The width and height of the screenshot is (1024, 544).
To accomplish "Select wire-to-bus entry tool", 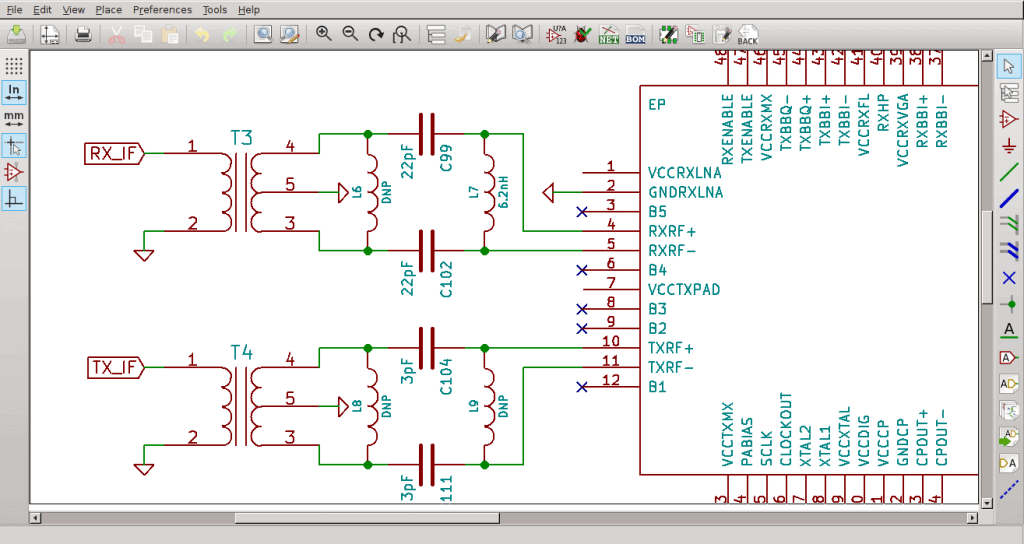I will coord(1009,225).
